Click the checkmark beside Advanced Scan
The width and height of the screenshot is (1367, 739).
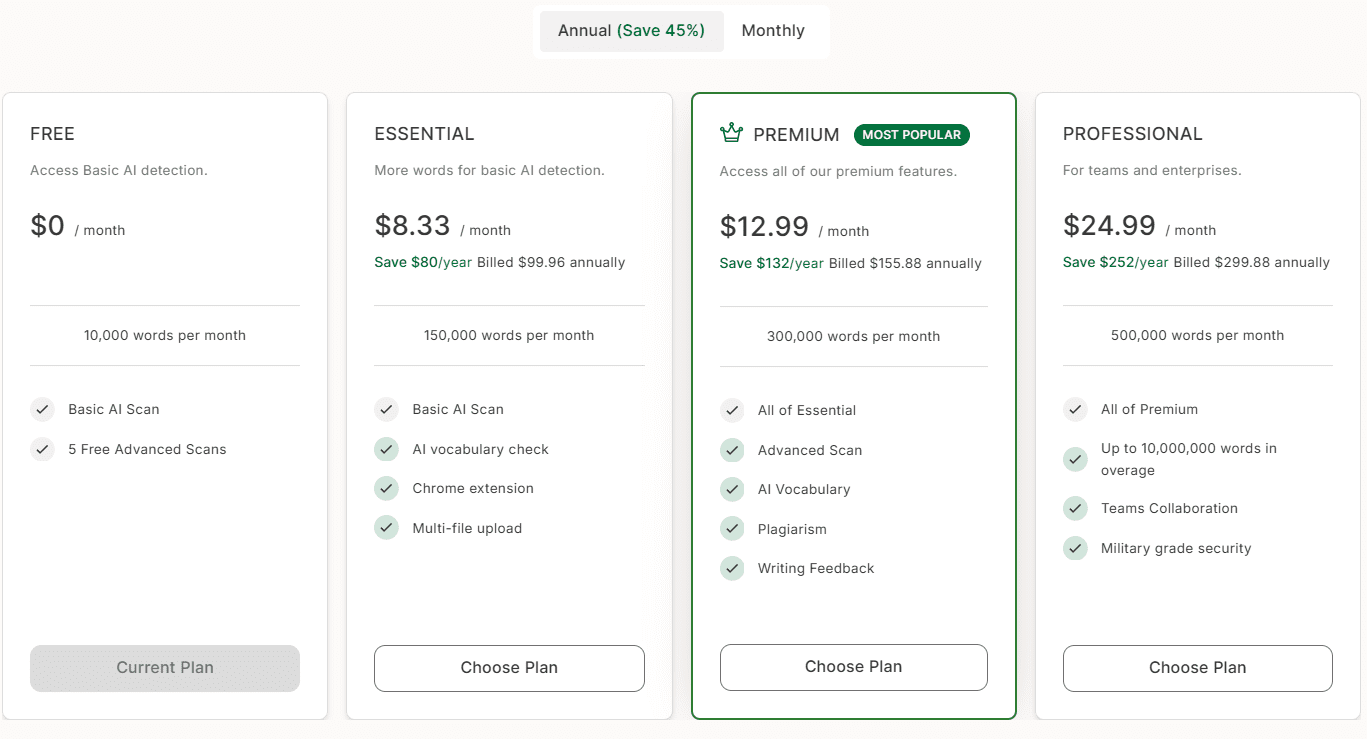pyautogui.click(x=731, y=450)
